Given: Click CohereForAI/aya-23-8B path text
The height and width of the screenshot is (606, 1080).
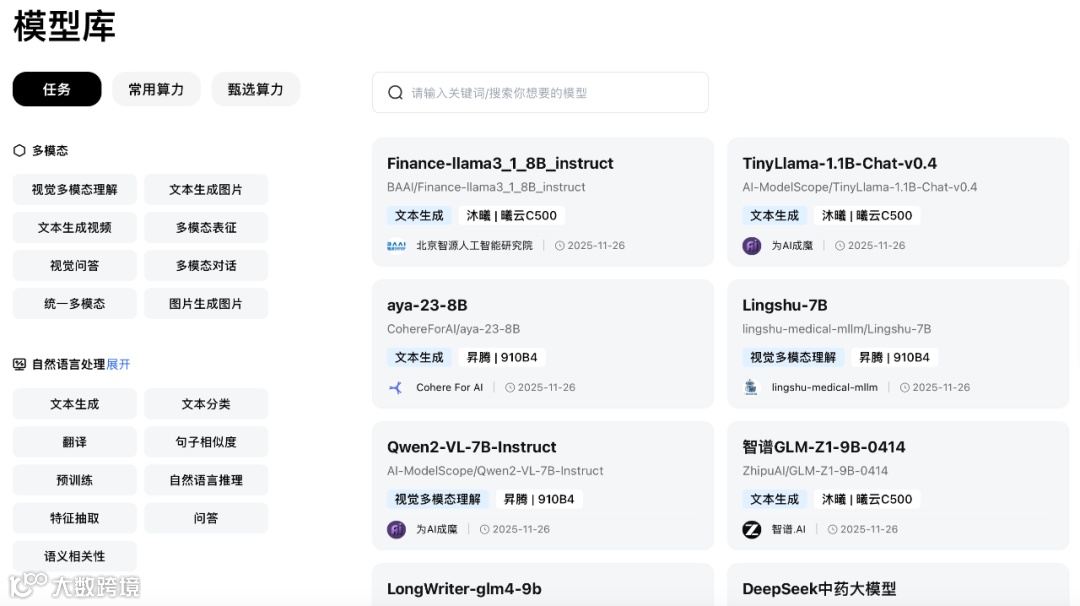Looking at the screenshot, I should pyautogui.click(x=453, y=328).
